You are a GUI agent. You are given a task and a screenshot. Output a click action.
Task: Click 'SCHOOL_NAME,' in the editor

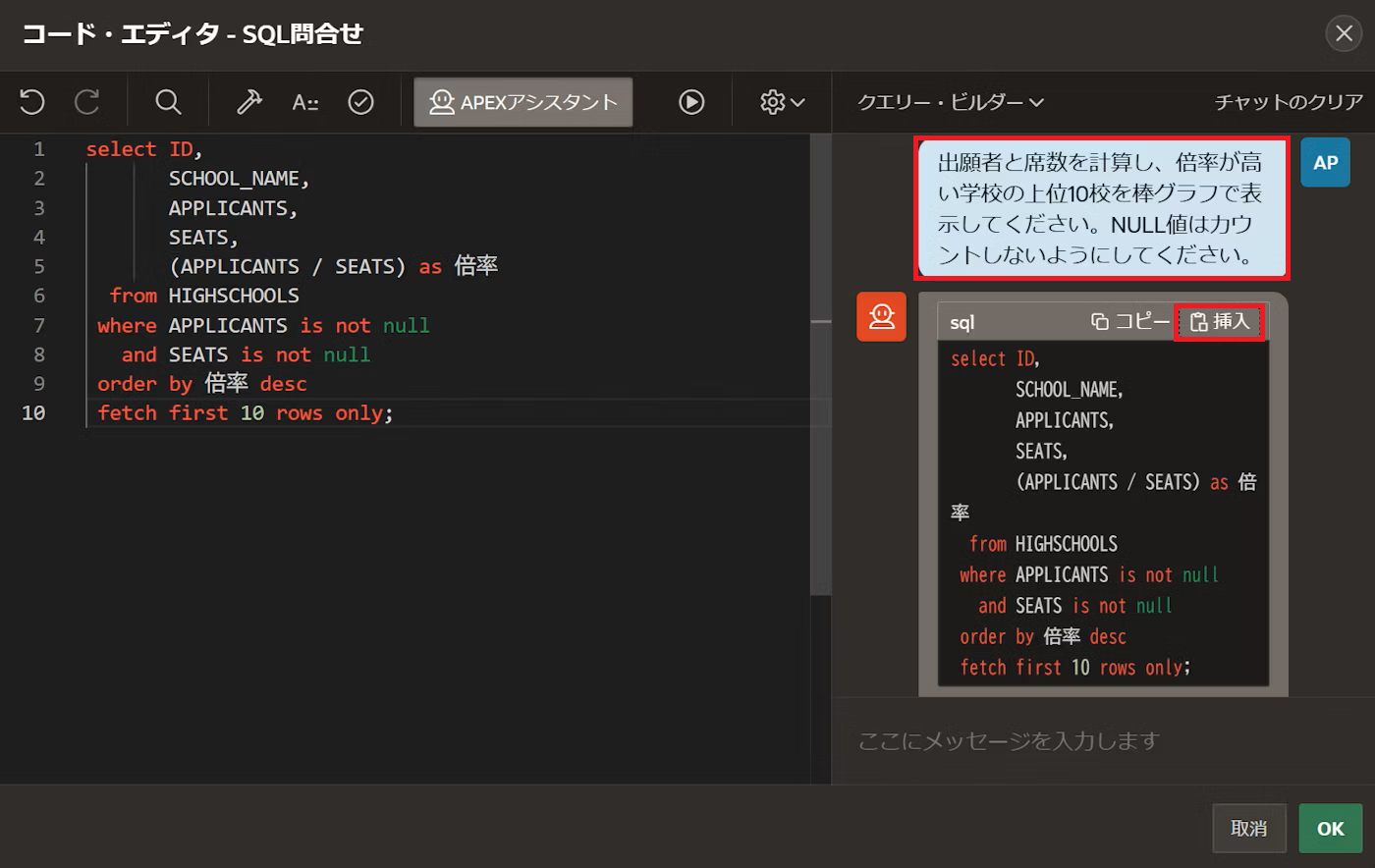click(239, 179)
